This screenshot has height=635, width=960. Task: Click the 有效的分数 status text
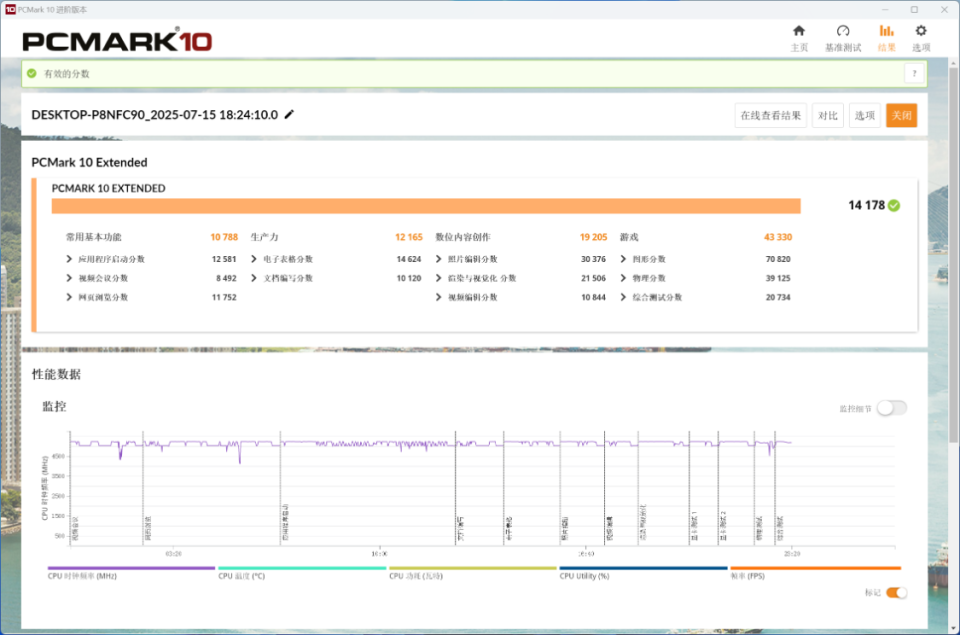67,73
